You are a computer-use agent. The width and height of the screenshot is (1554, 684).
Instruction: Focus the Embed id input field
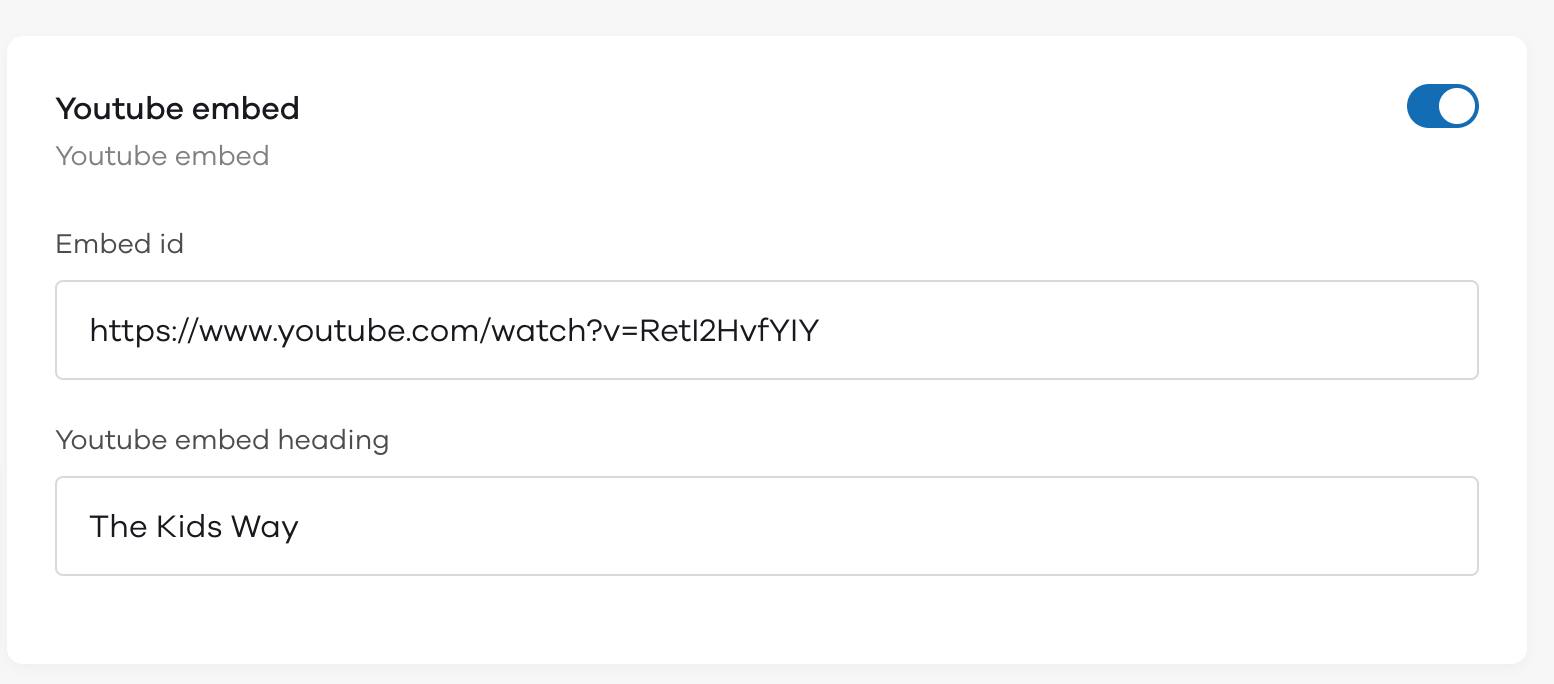pyautogui.click(x=766, y=330)
